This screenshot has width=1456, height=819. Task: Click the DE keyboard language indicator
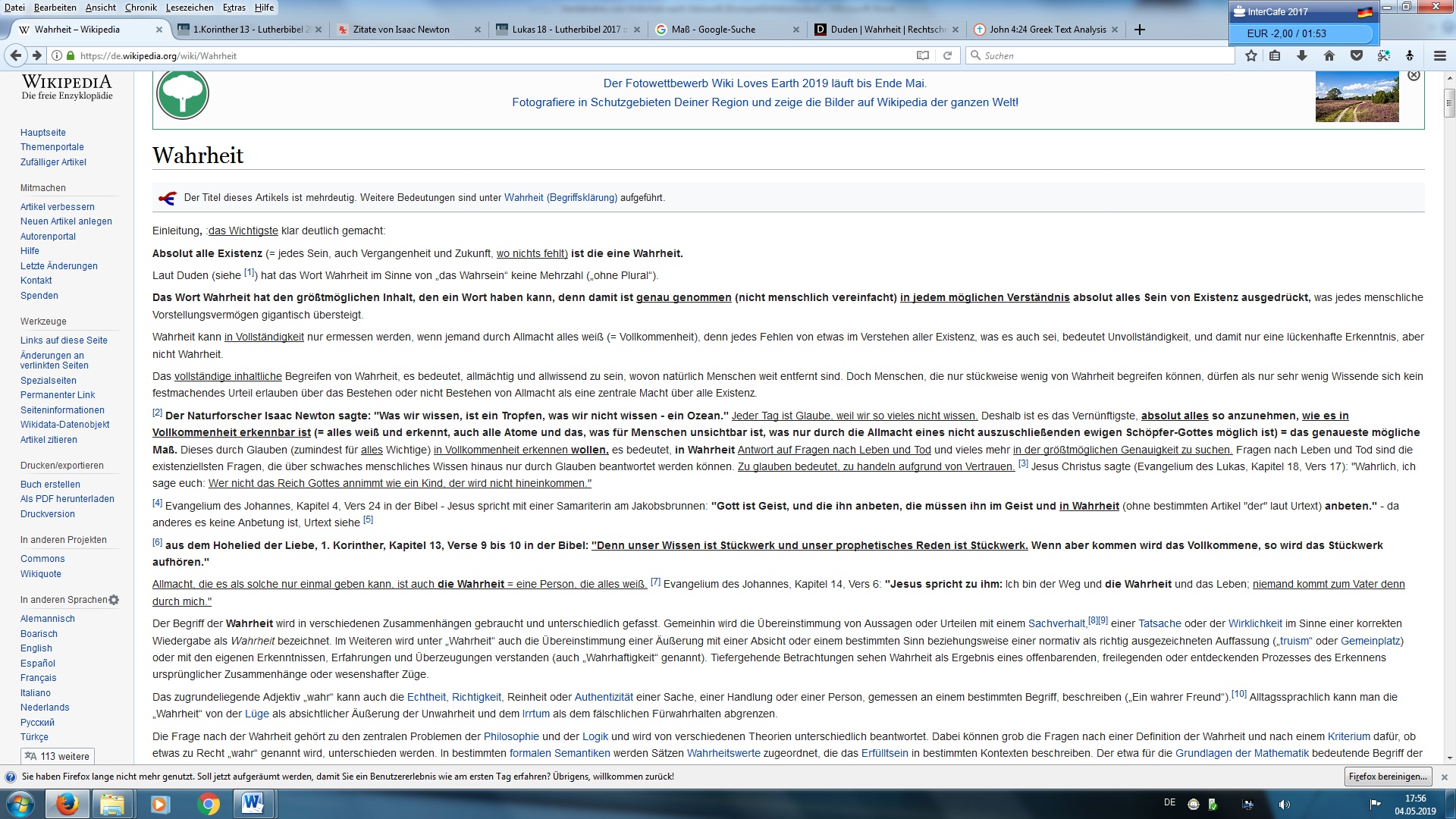(x=1169, y=802)
